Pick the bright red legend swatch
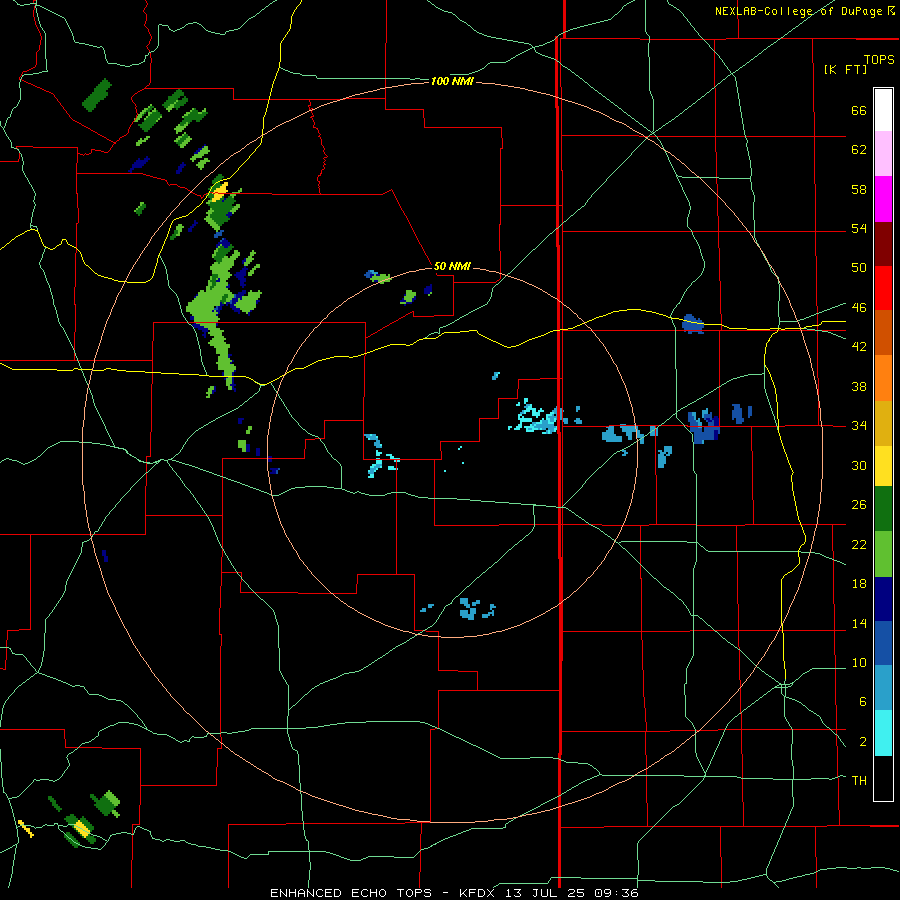 883,288
